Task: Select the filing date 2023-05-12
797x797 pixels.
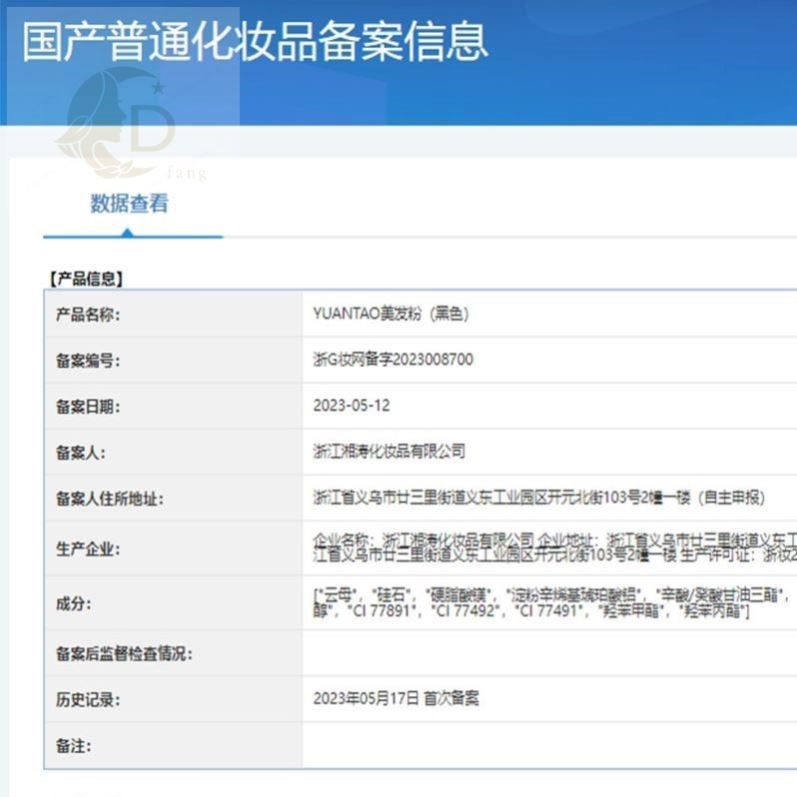Action: point(352,406)
